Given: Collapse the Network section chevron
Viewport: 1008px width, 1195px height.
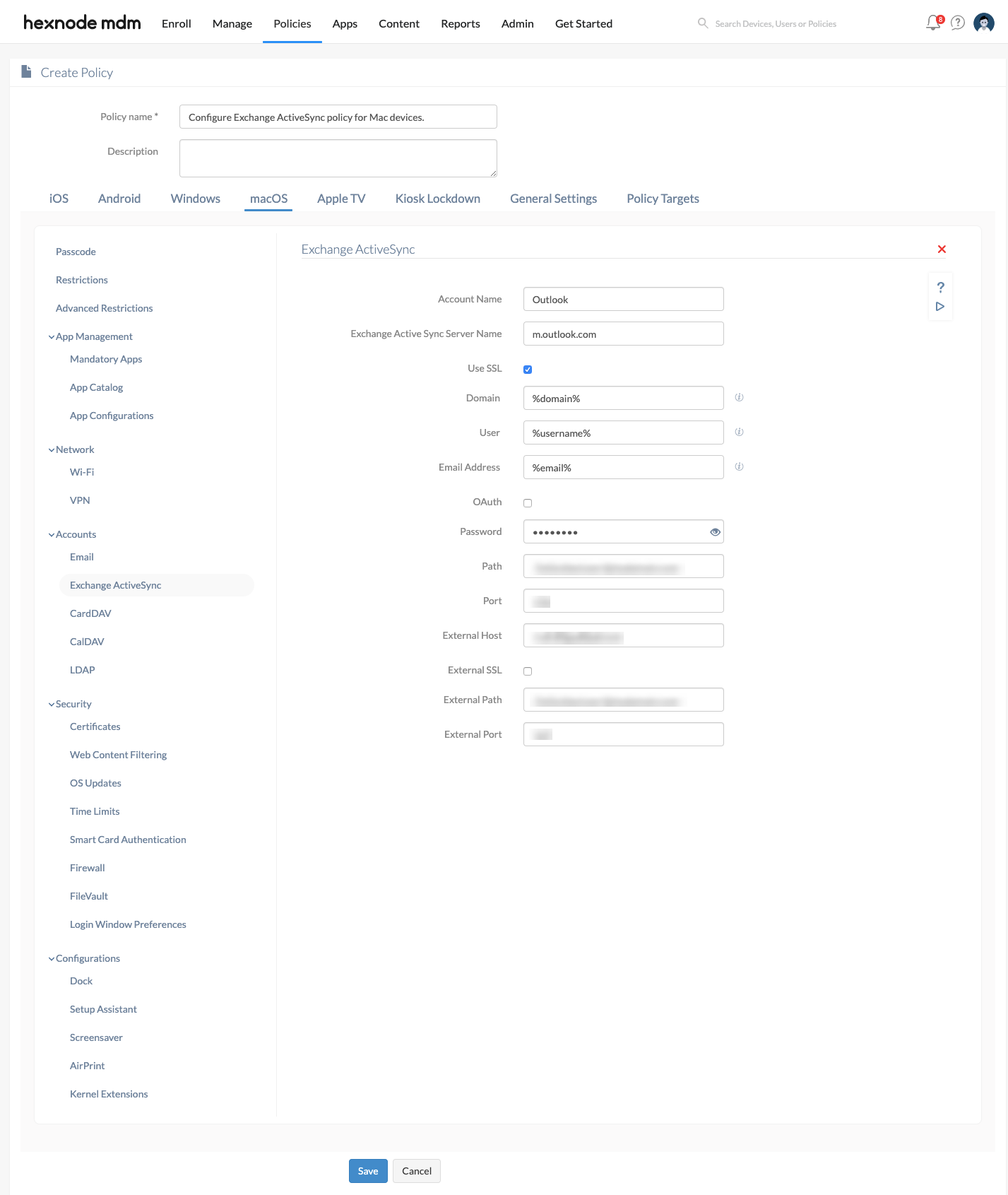Looking at the screenshot, I should (x=52, y=449).
